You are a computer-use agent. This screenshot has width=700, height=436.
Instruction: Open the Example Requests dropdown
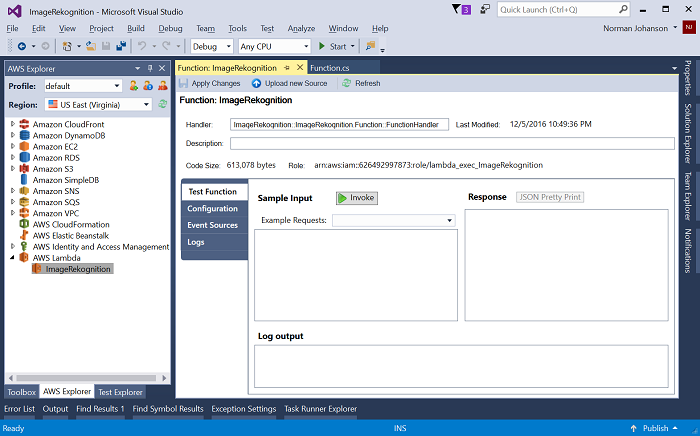click(x=449, y=220)
